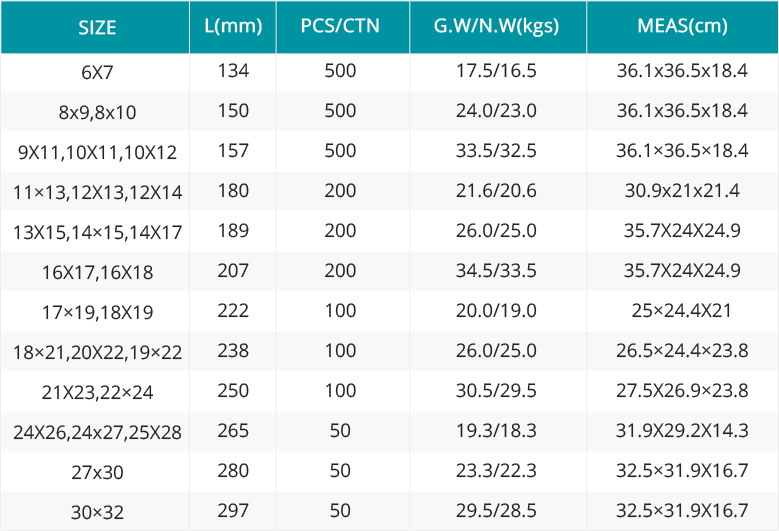The width and height of the screenshot is (779, 531).
Task: Select the 16X17,16X18 size cell
Action: 97,272
